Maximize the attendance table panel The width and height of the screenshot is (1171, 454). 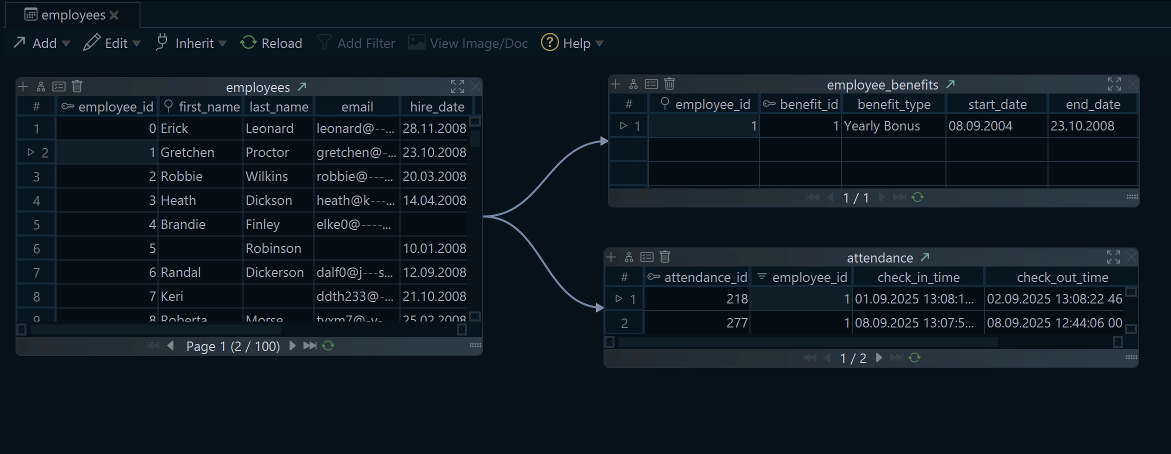[x=1113, y=258]
